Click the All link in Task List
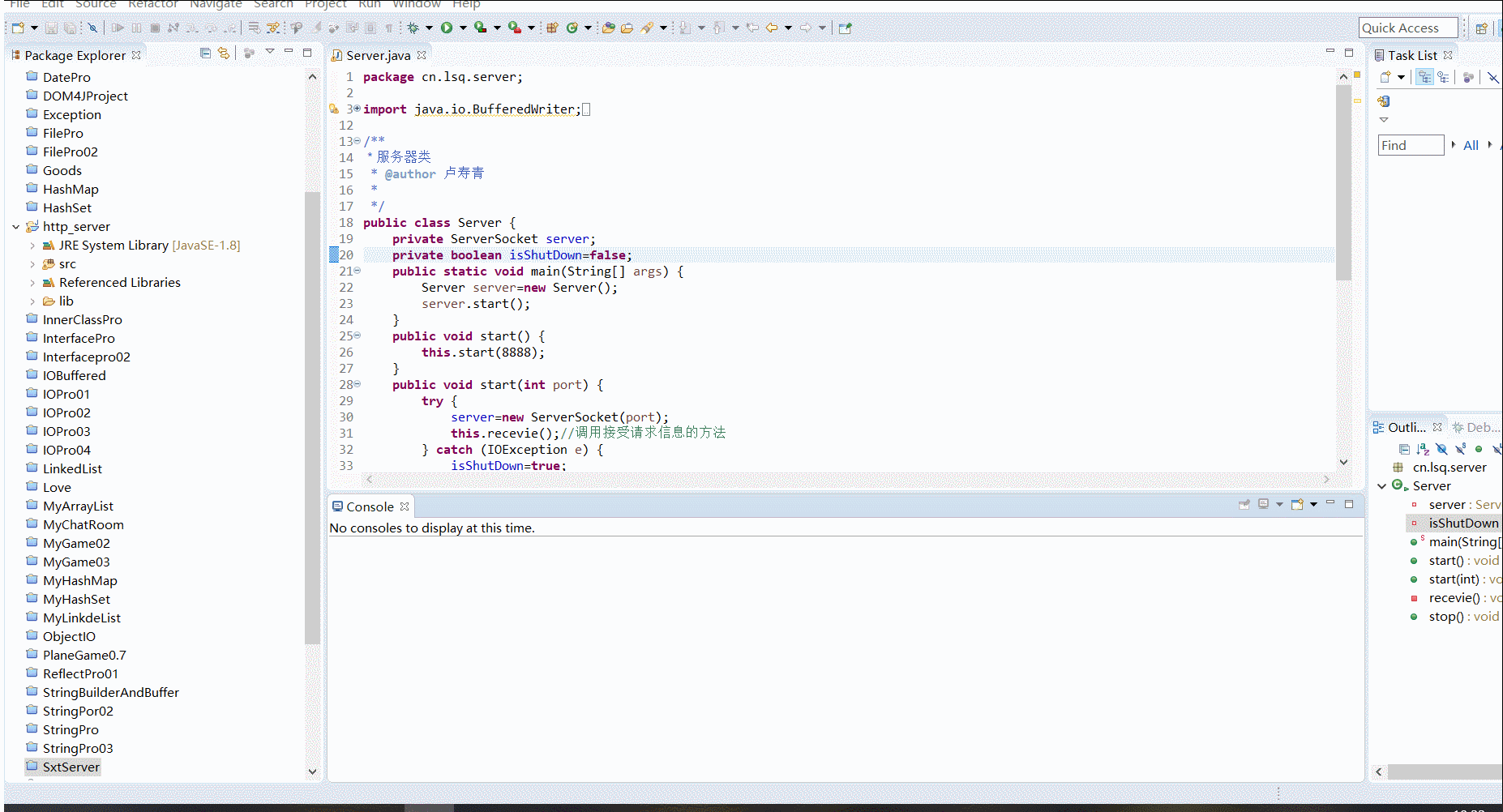 coord(1471,145)
